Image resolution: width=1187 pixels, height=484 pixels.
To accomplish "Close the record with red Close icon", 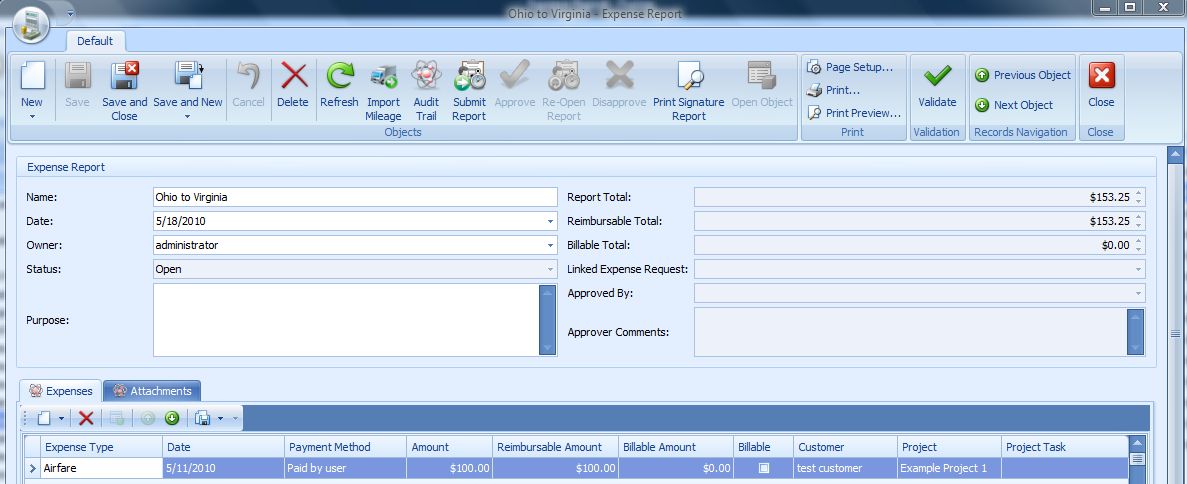I will click(1101, 76).
